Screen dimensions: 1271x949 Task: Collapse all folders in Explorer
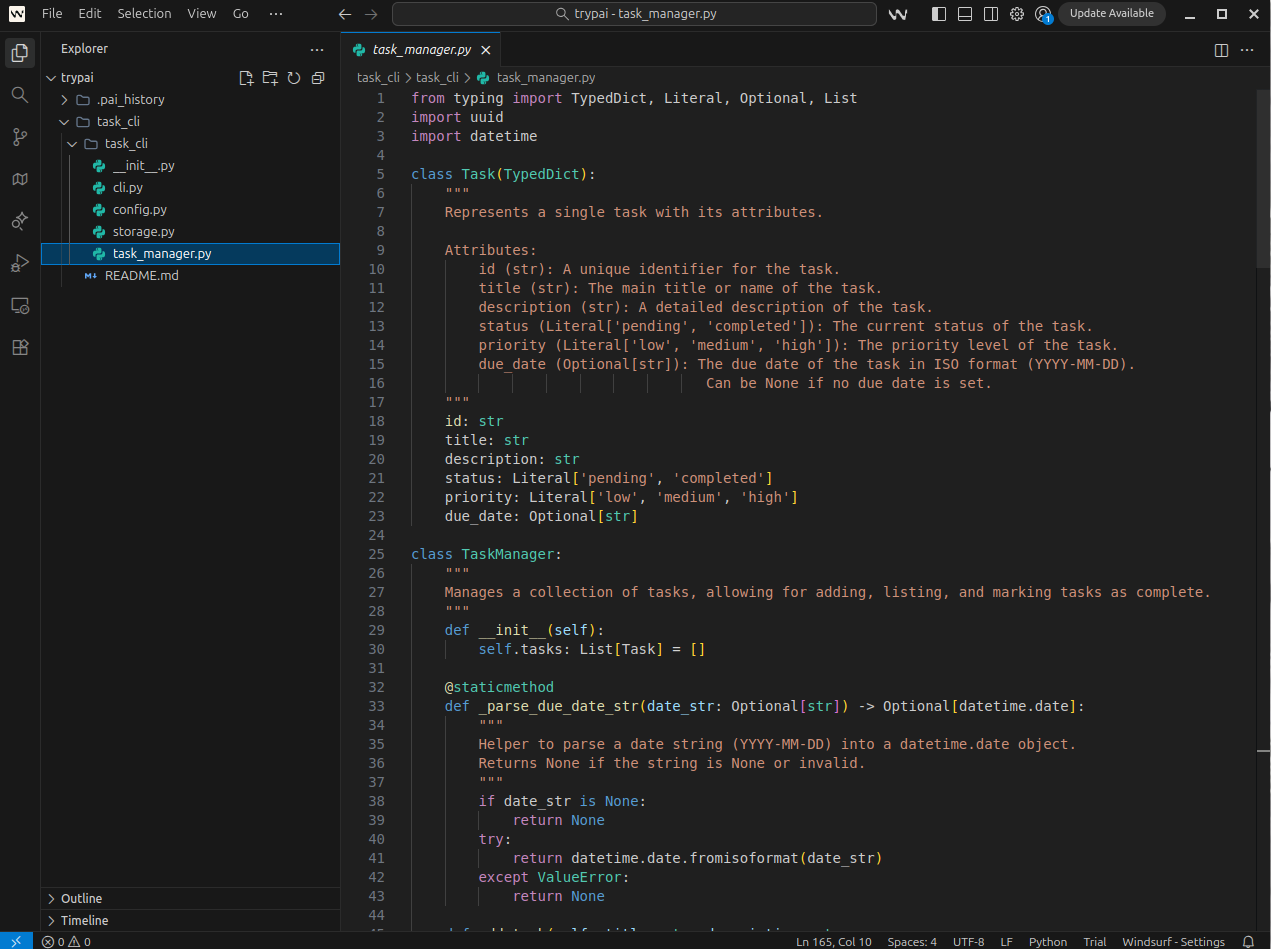tap(318, 78)
